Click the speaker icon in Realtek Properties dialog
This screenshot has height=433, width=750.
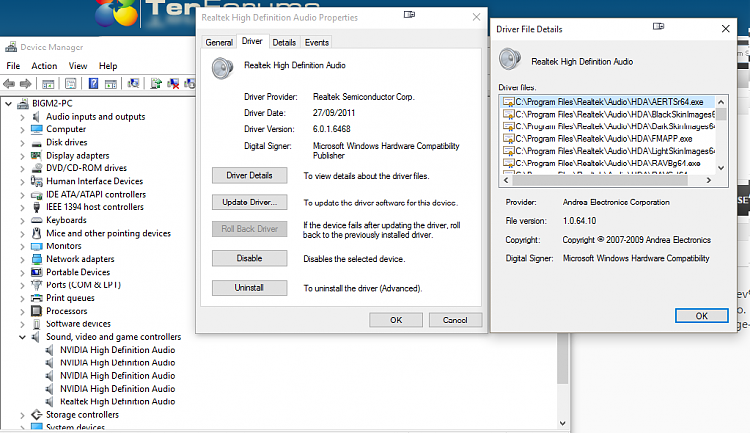point(222,68)
